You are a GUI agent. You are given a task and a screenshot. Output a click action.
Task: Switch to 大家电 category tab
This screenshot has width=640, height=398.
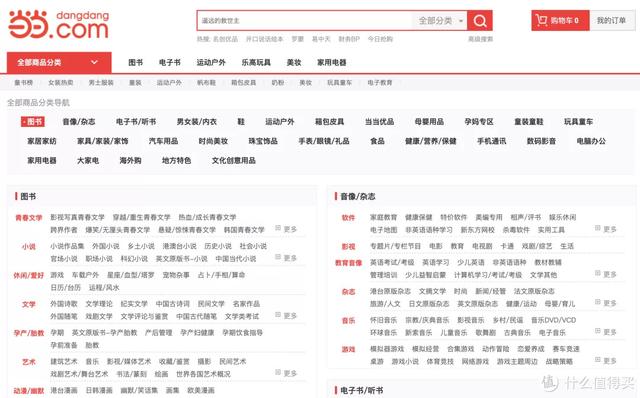pos(88,161)
